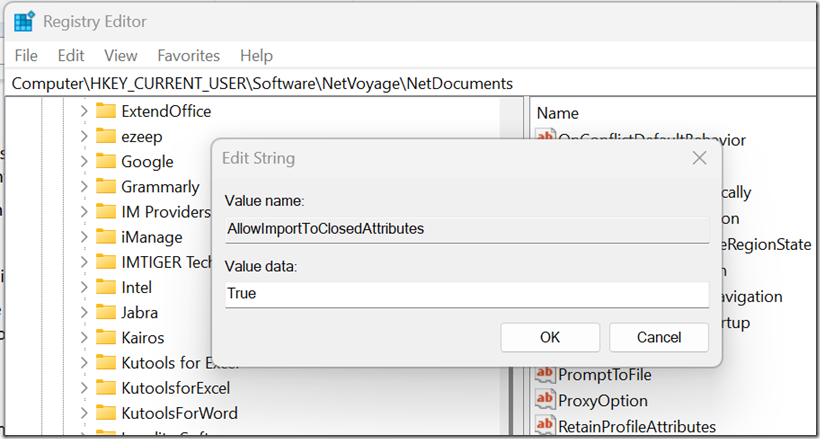The image size is (820, 439).
Task: Select the Jabra folder icon
Action: click(106, 312)
